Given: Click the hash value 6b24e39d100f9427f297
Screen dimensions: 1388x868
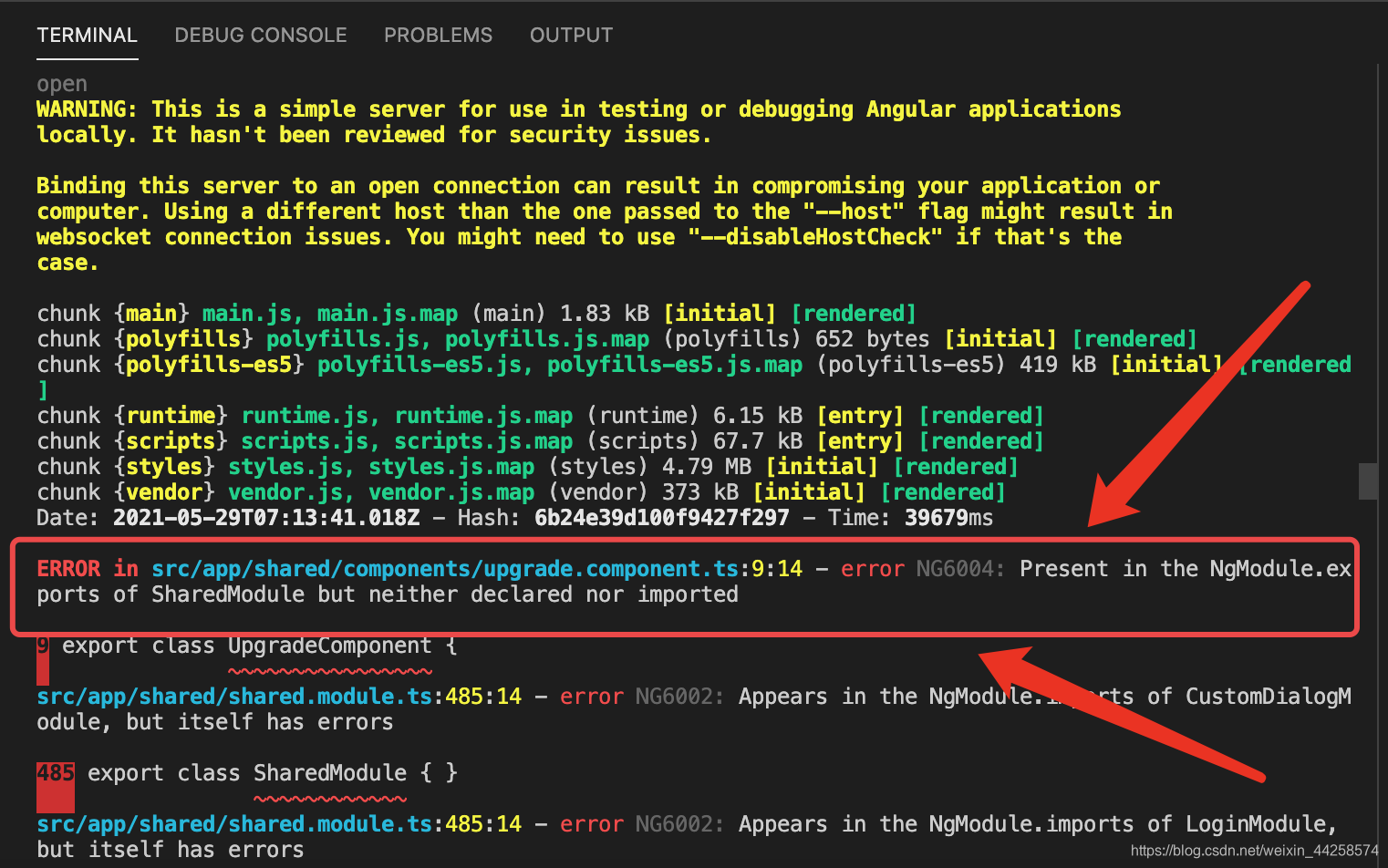Looking at the screenshot, I should 662,518.
